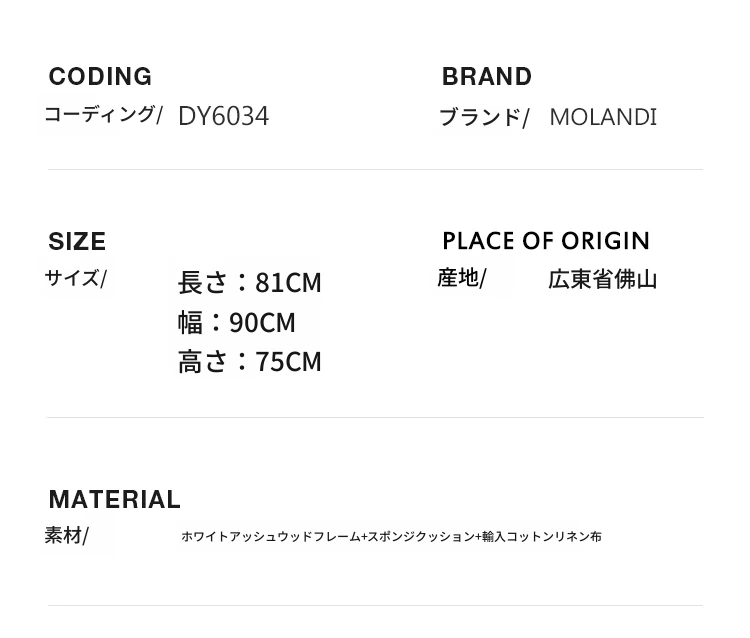Click the コーディング/ label
This screenshot has width=750, height=638.
click(x=103, y=115)
